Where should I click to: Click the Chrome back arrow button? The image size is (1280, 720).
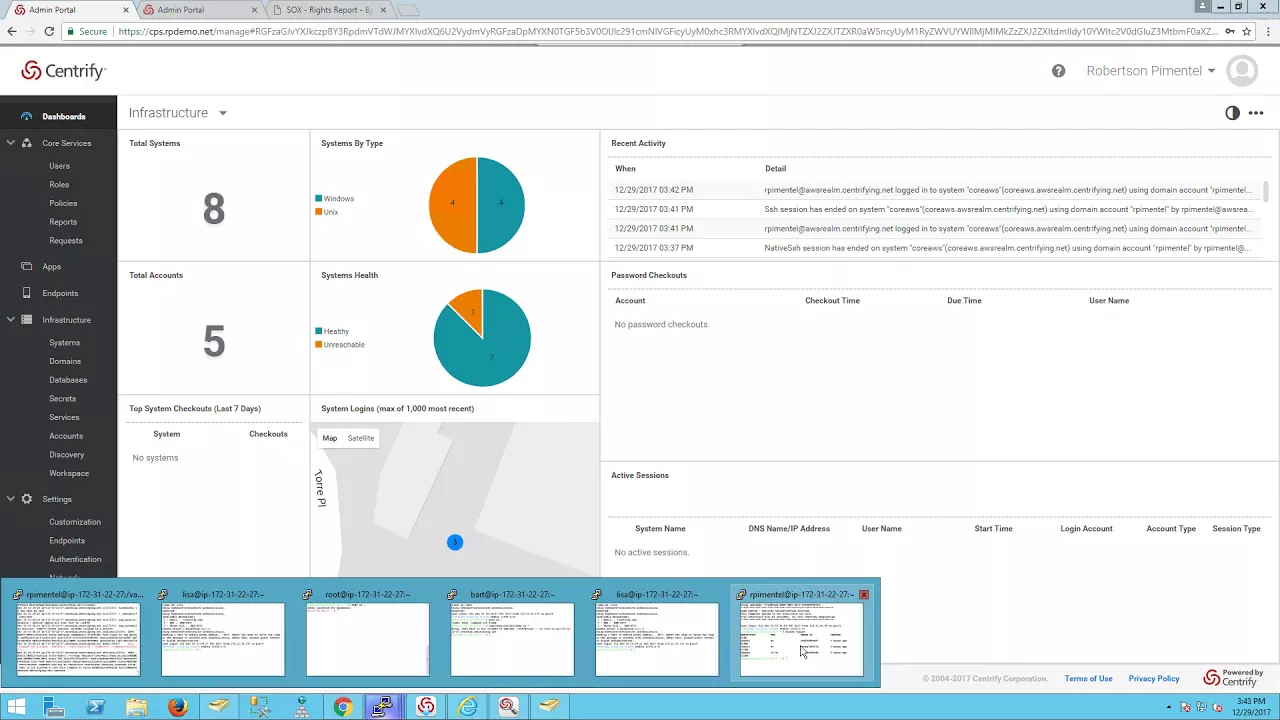pos(12,32)
